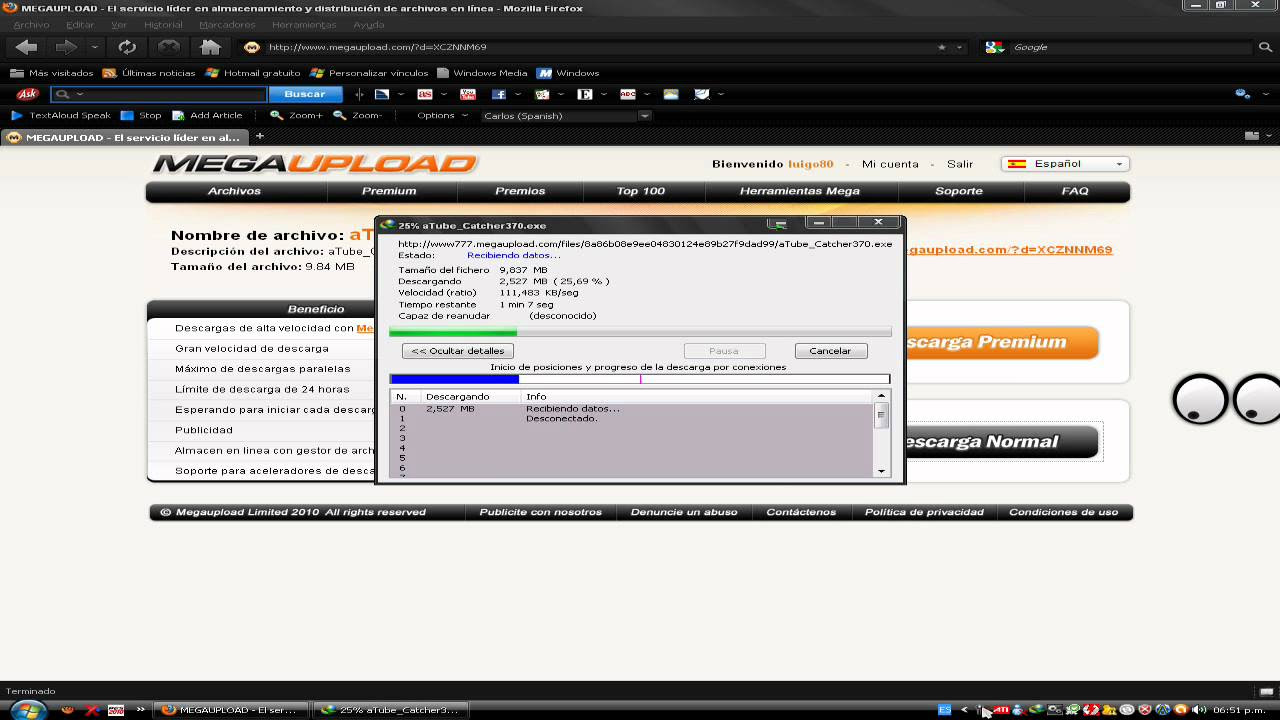Click the stop loading icon

click(169, 47)
